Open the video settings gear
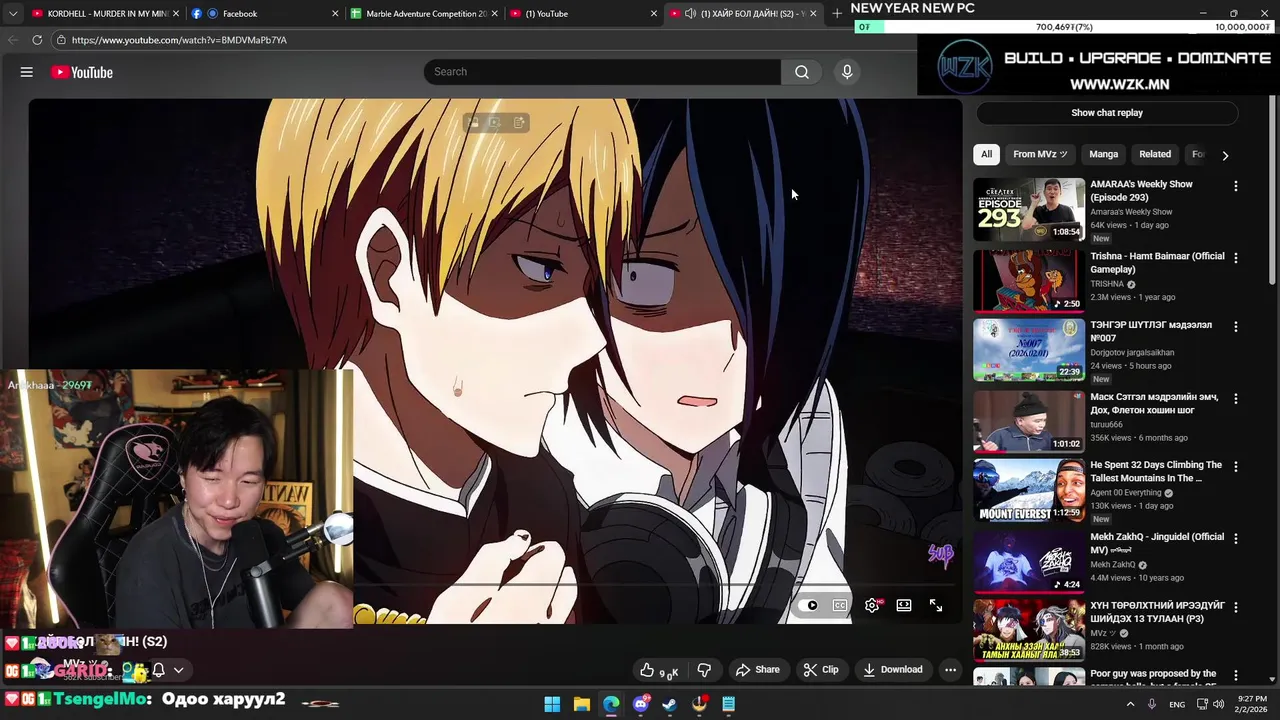Image resolution: width=1280 pixels, height=720 pixels. tap(872, 605)
